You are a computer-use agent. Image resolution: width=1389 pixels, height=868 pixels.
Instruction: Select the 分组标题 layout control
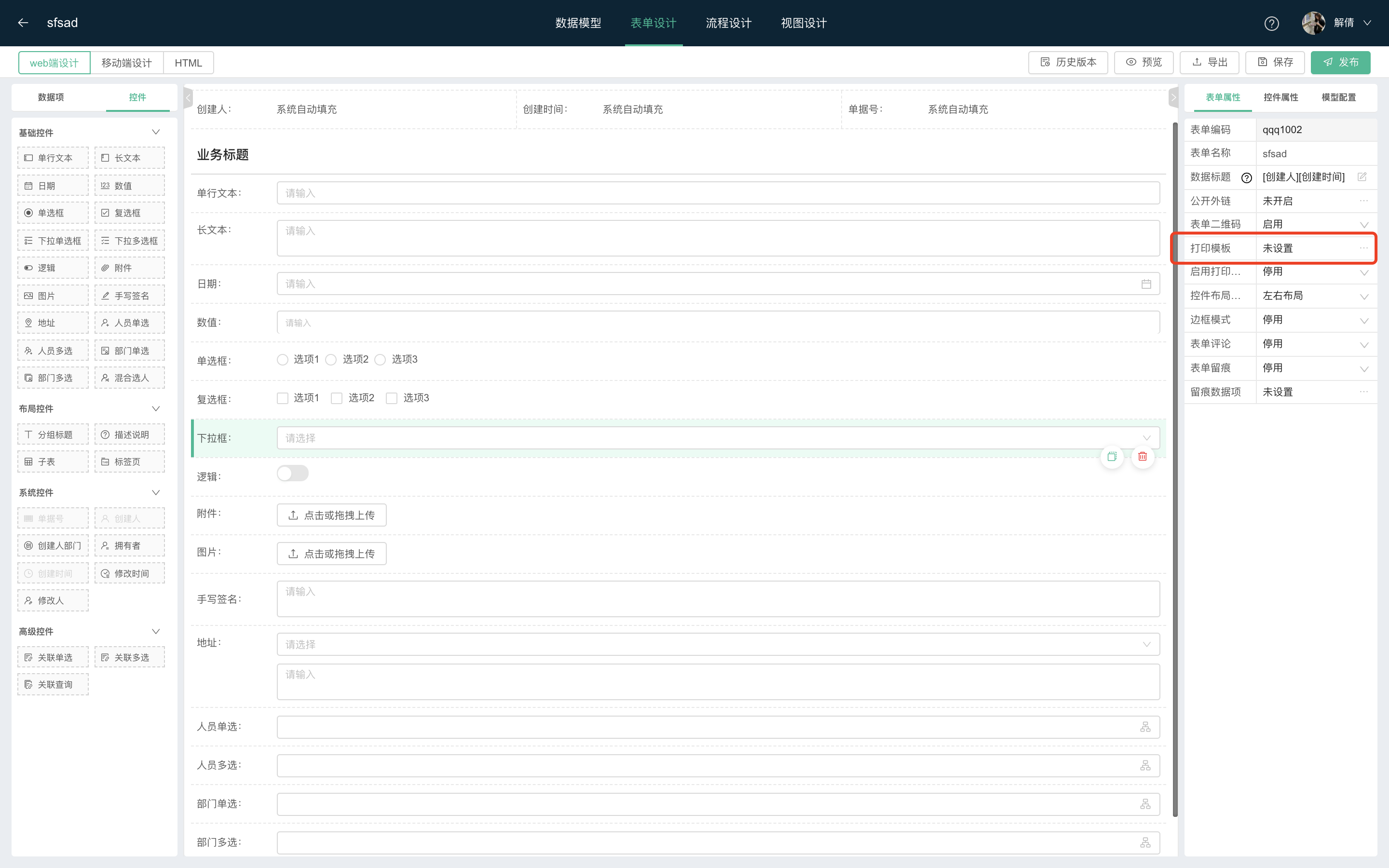point(53,434)
